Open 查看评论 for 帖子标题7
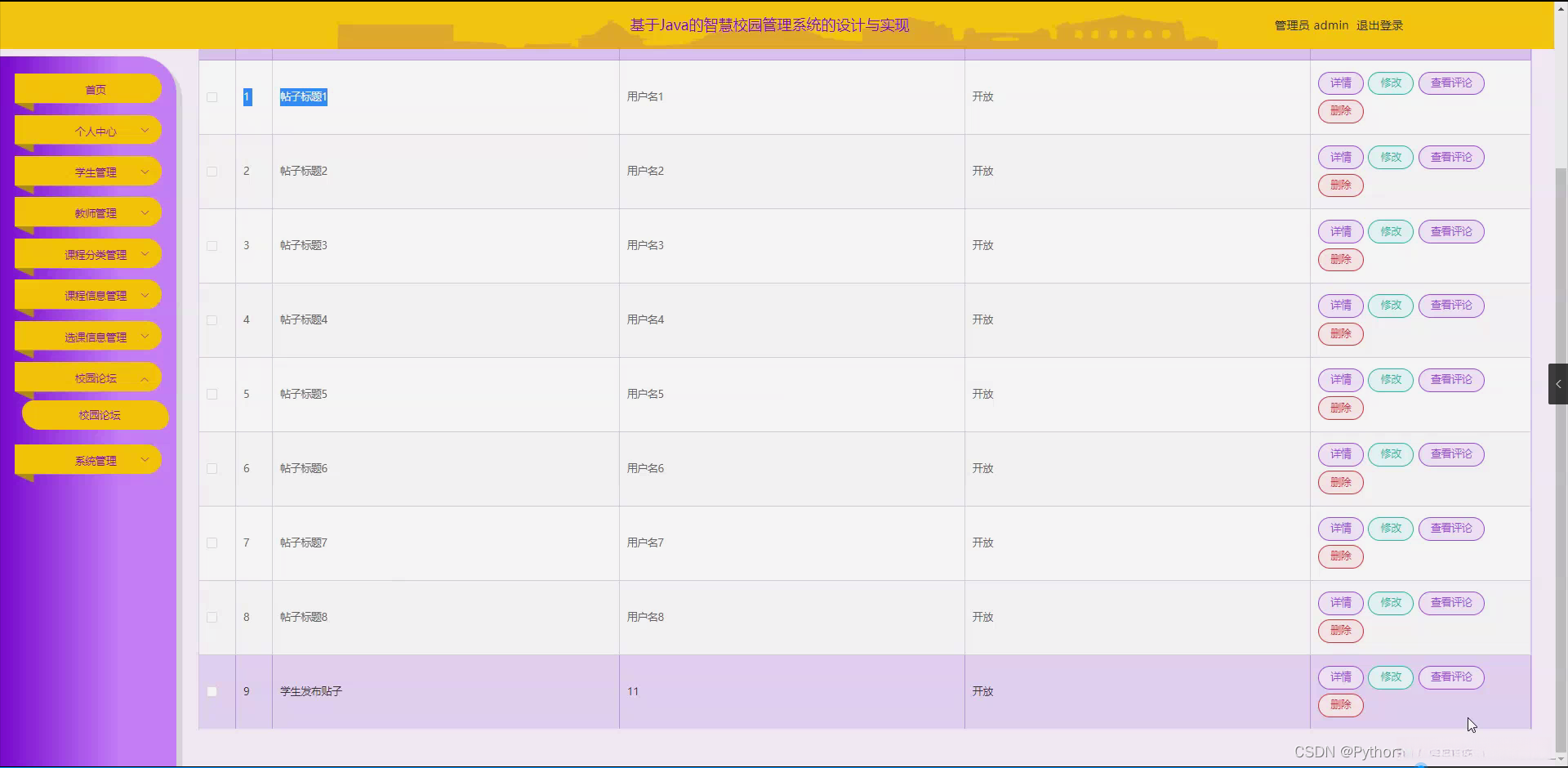Image resolution: width=1568 pixels, height=768 pixels. pos(1450,529)
